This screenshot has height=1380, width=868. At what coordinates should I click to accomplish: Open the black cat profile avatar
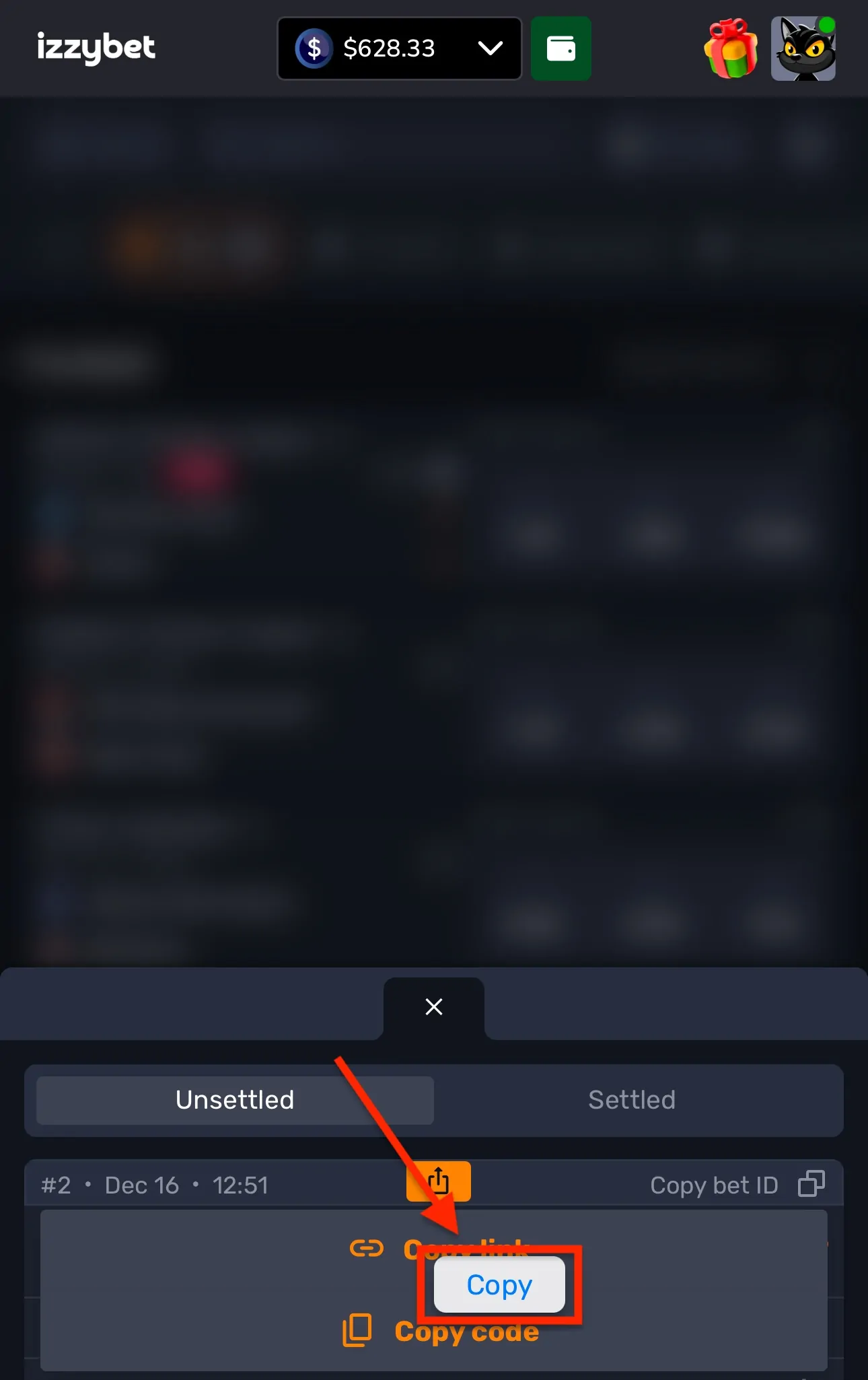803,48
